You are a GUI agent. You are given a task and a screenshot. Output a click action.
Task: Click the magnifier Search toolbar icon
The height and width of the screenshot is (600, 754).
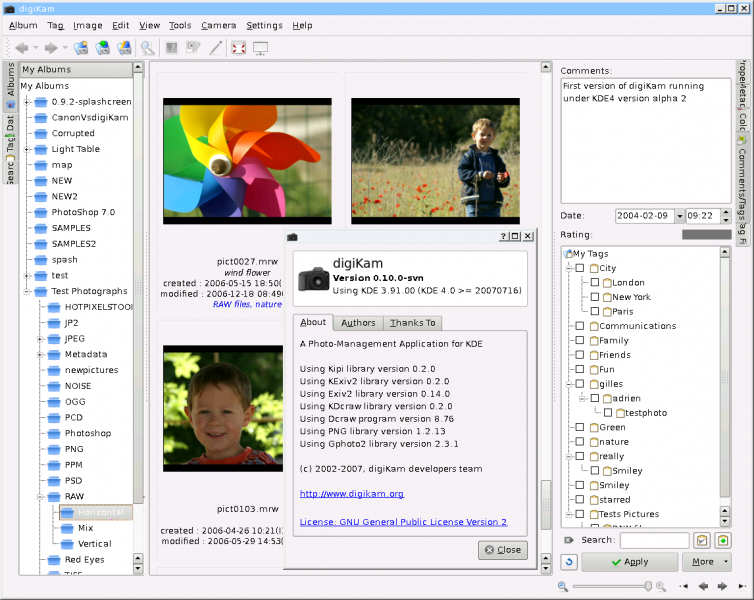(147, 48)
